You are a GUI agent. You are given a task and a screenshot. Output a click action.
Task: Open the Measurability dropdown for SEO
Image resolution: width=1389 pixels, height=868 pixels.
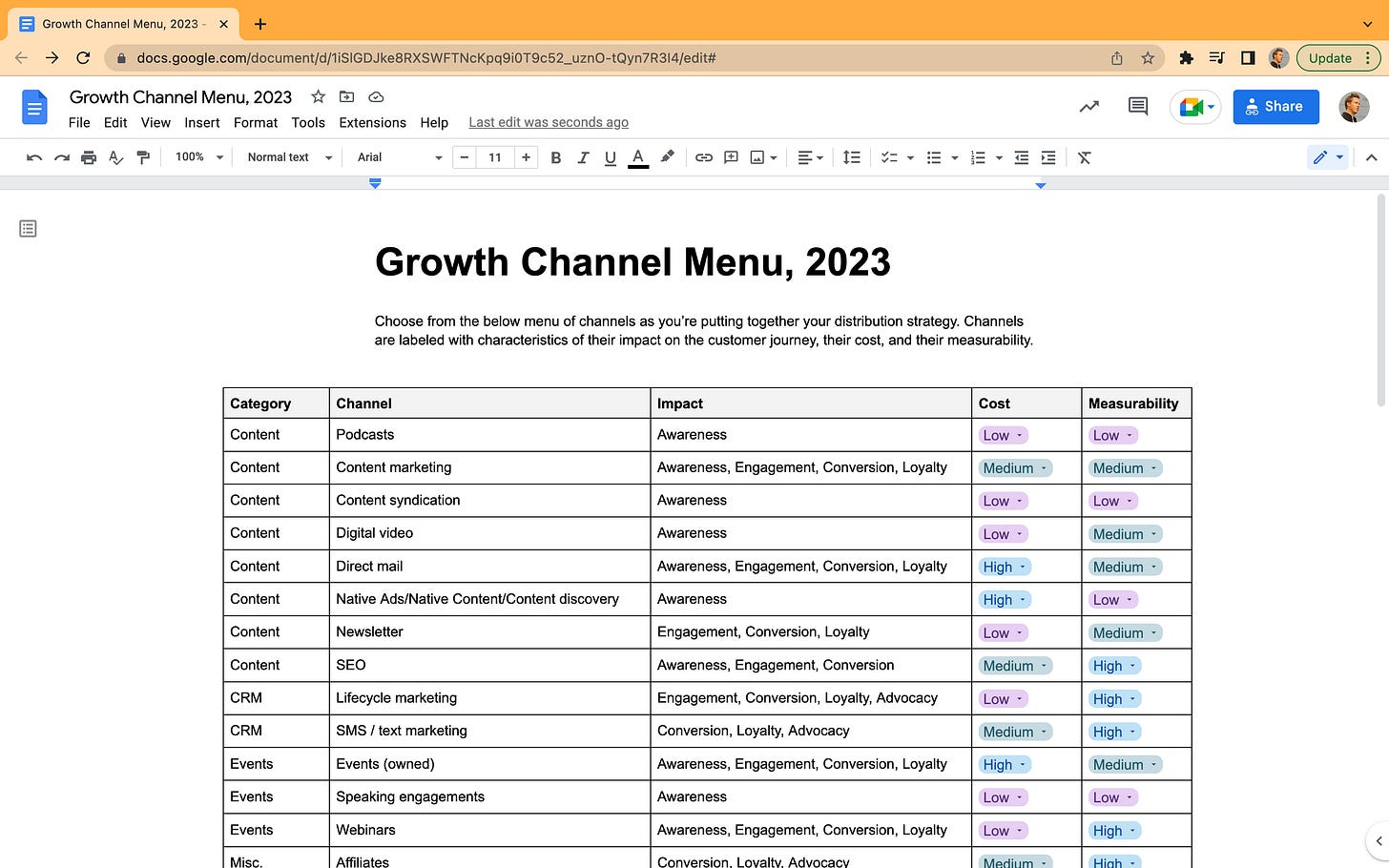(1114, 666)
